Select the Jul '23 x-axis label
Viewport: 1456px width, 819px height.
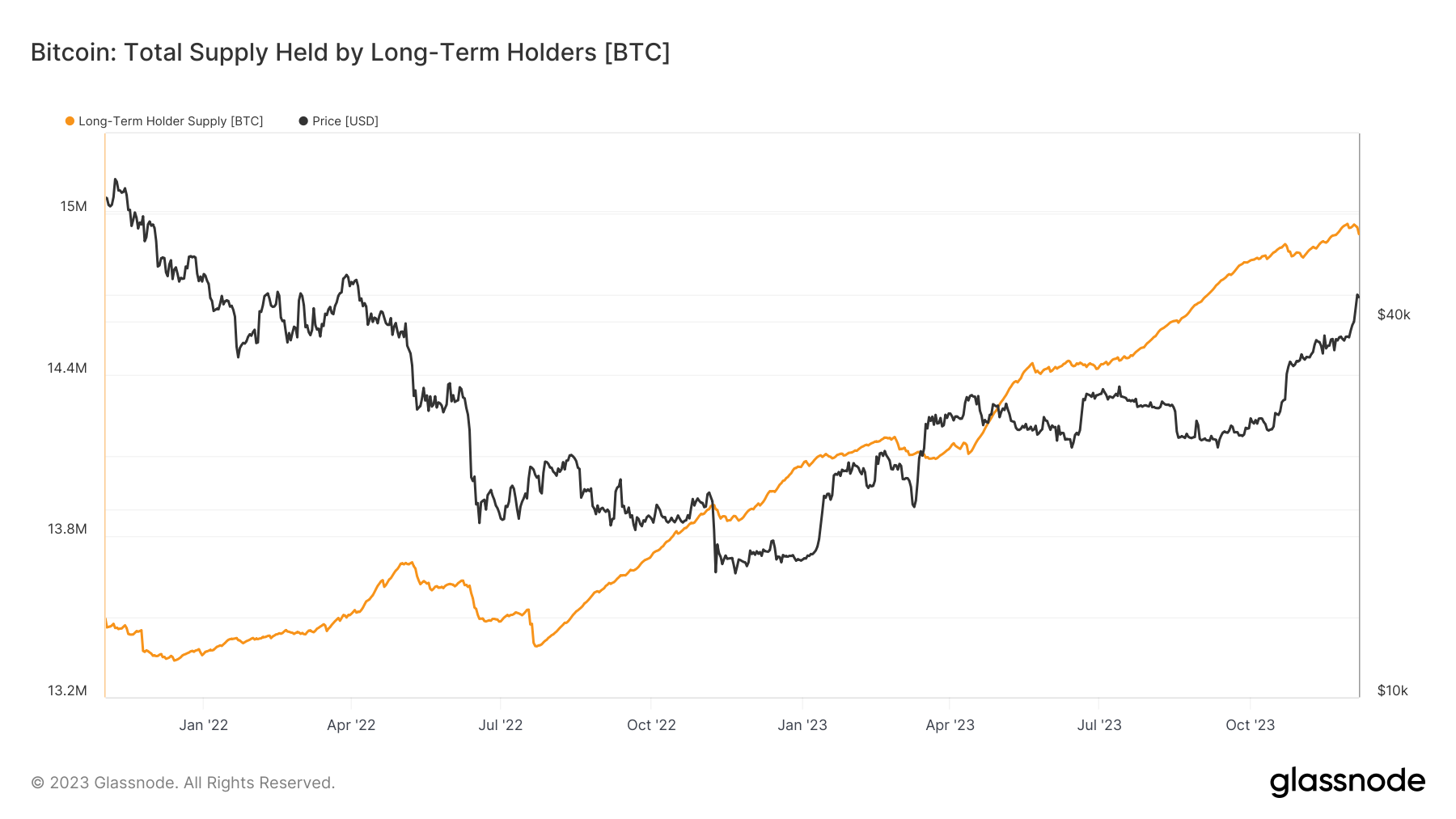tap(1099, 725)
